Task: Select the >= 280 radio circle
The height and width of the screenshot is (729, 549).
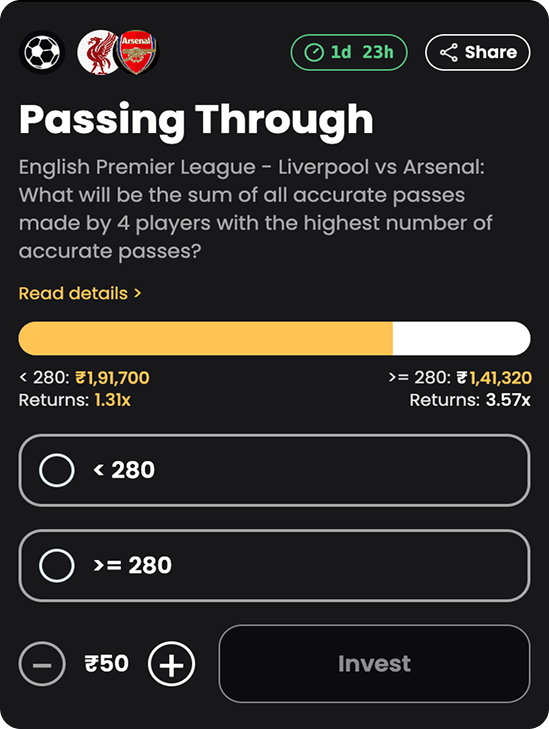Action: (57, 565)
